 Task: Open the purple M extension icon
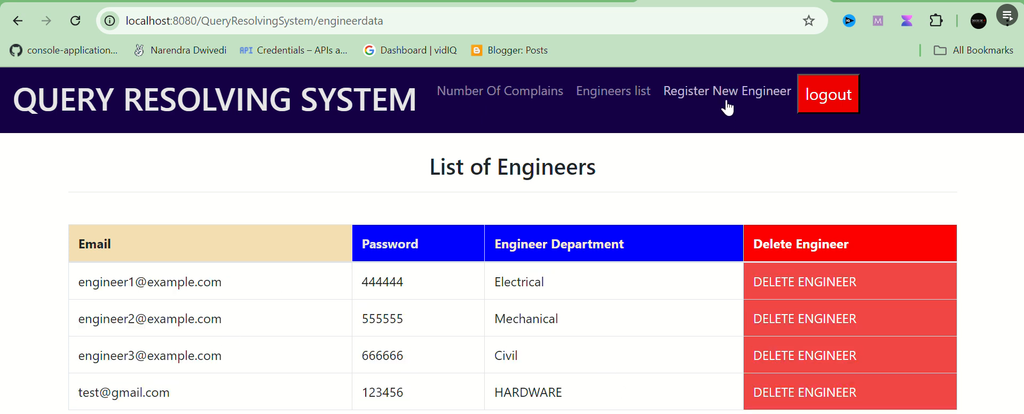point(878,21)
